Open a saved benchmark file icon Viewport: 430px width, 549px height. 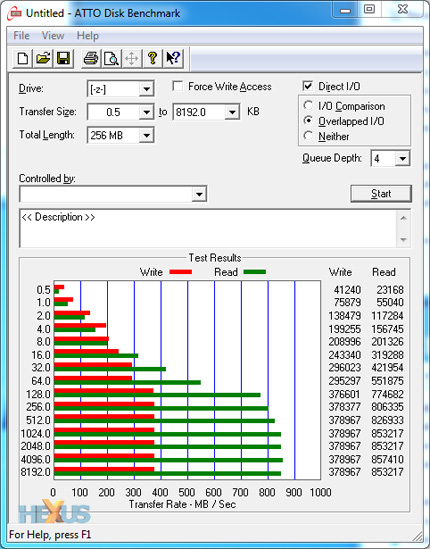coord(43,58)
